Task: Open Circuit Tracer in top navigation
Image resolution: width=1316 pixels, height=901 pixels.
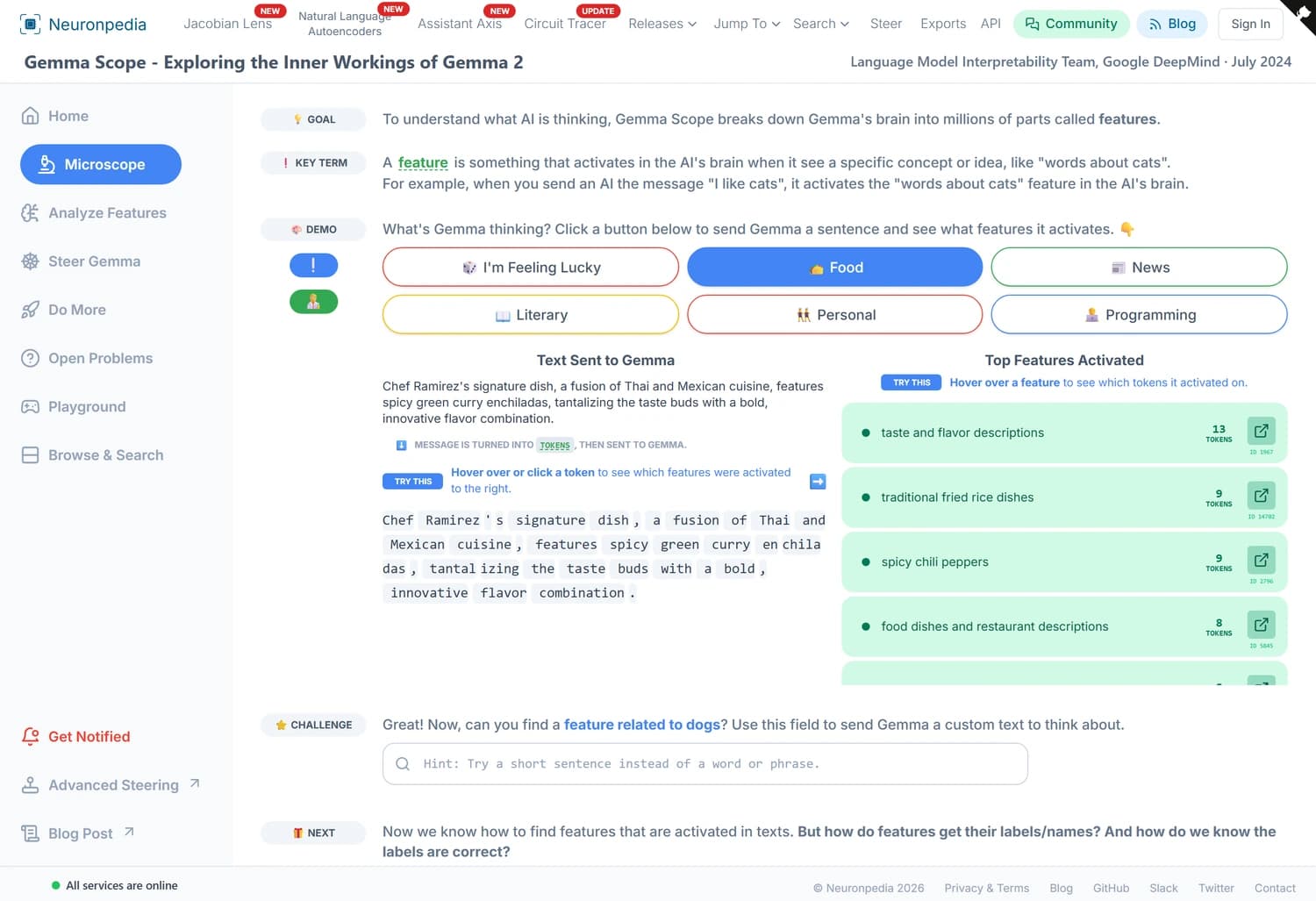Action: click(x=565, y=24)
